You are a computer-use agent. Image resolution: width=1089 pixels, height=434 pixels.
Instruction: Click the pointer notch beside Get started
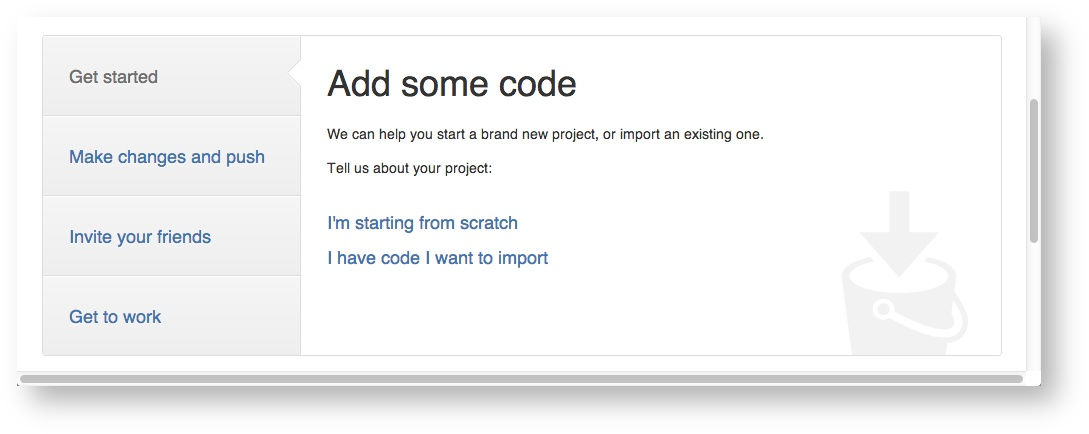tap(294, 76)
